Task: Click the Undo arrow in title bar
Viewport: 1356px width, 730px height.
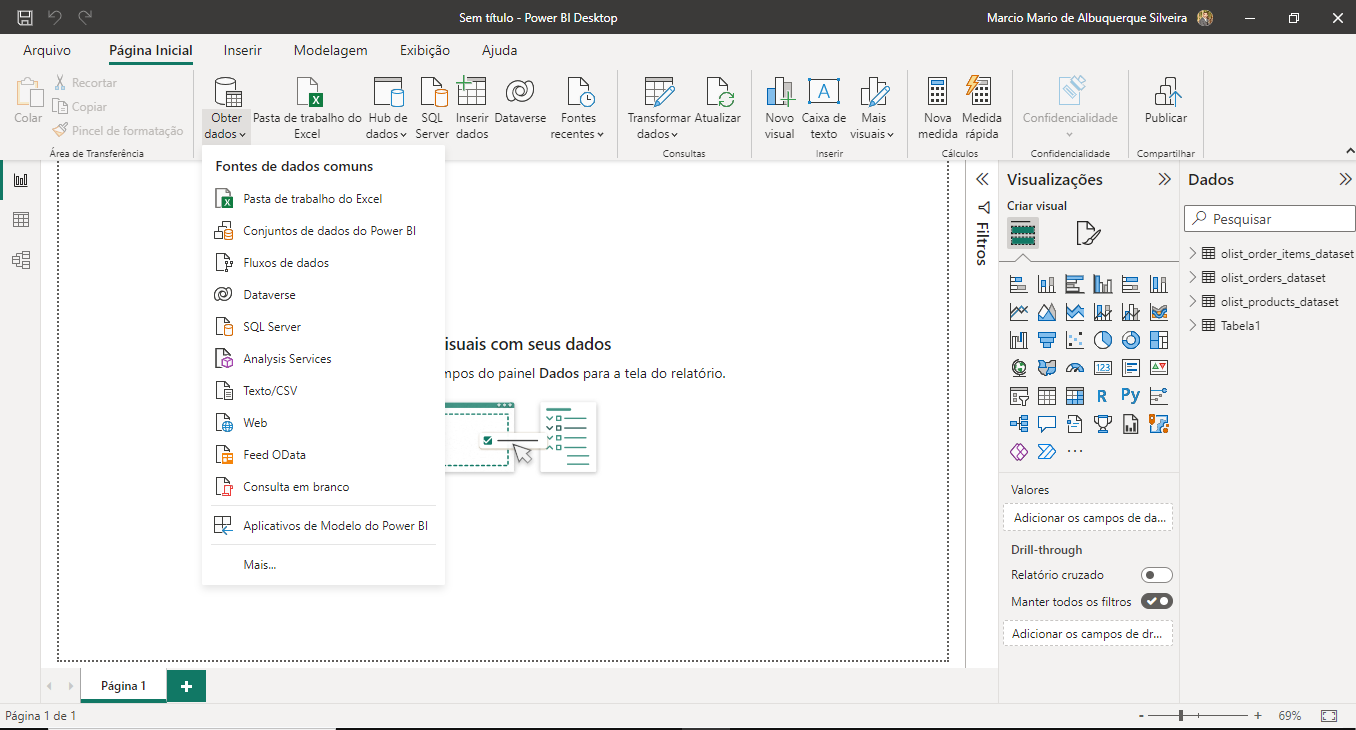Action: click(x=55, y=18)
